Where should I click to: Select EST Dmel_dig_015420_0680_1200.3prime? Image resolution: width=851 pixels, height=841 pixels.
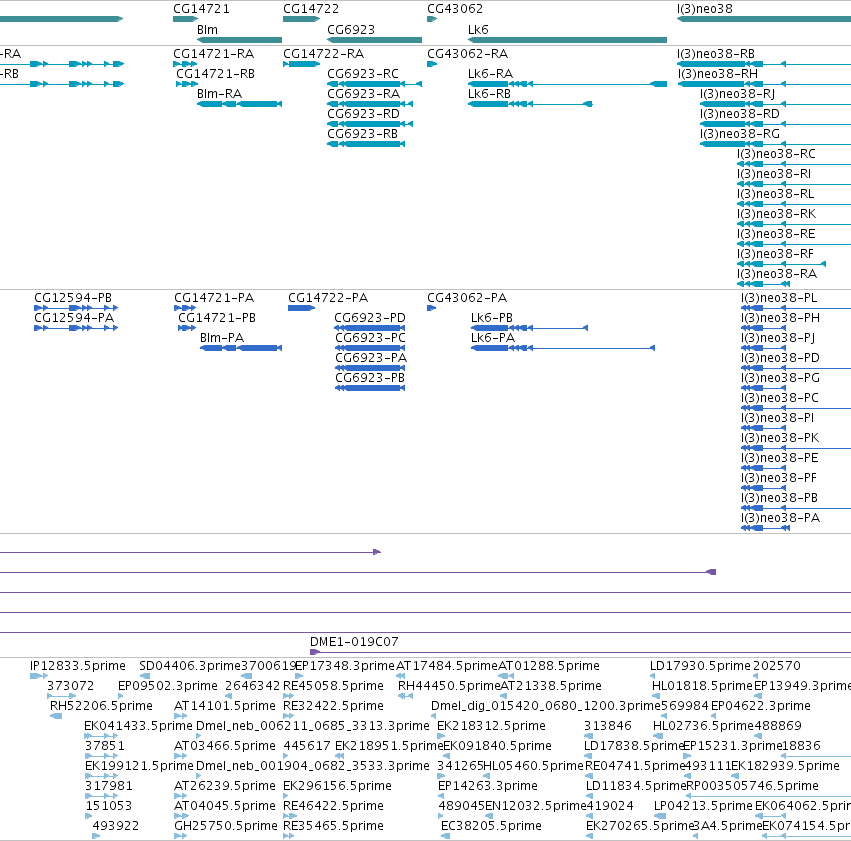(545, 706)
